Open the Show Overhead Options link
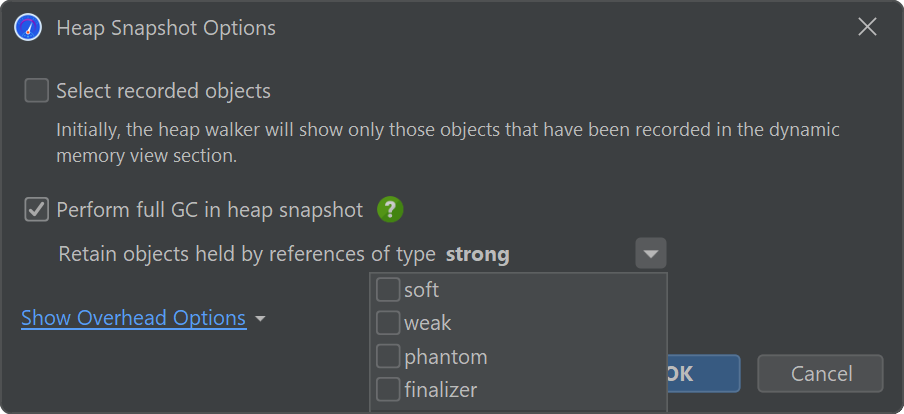Image resolution: width=904 pixels, height=414 pixels. 134,318
